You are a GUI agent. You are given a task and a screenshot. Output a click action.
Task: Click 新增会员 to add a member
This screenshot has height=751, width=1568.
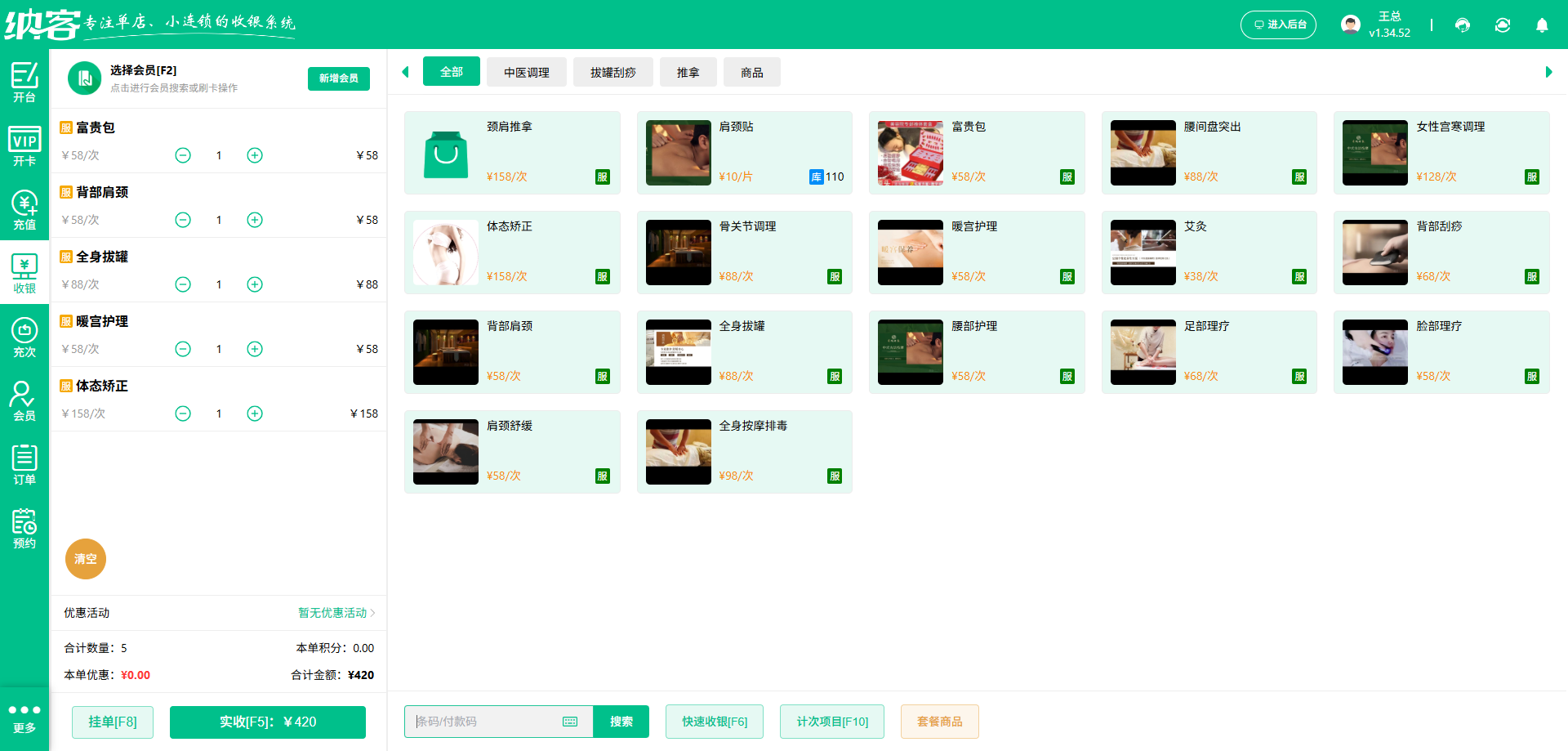(338, 78)
